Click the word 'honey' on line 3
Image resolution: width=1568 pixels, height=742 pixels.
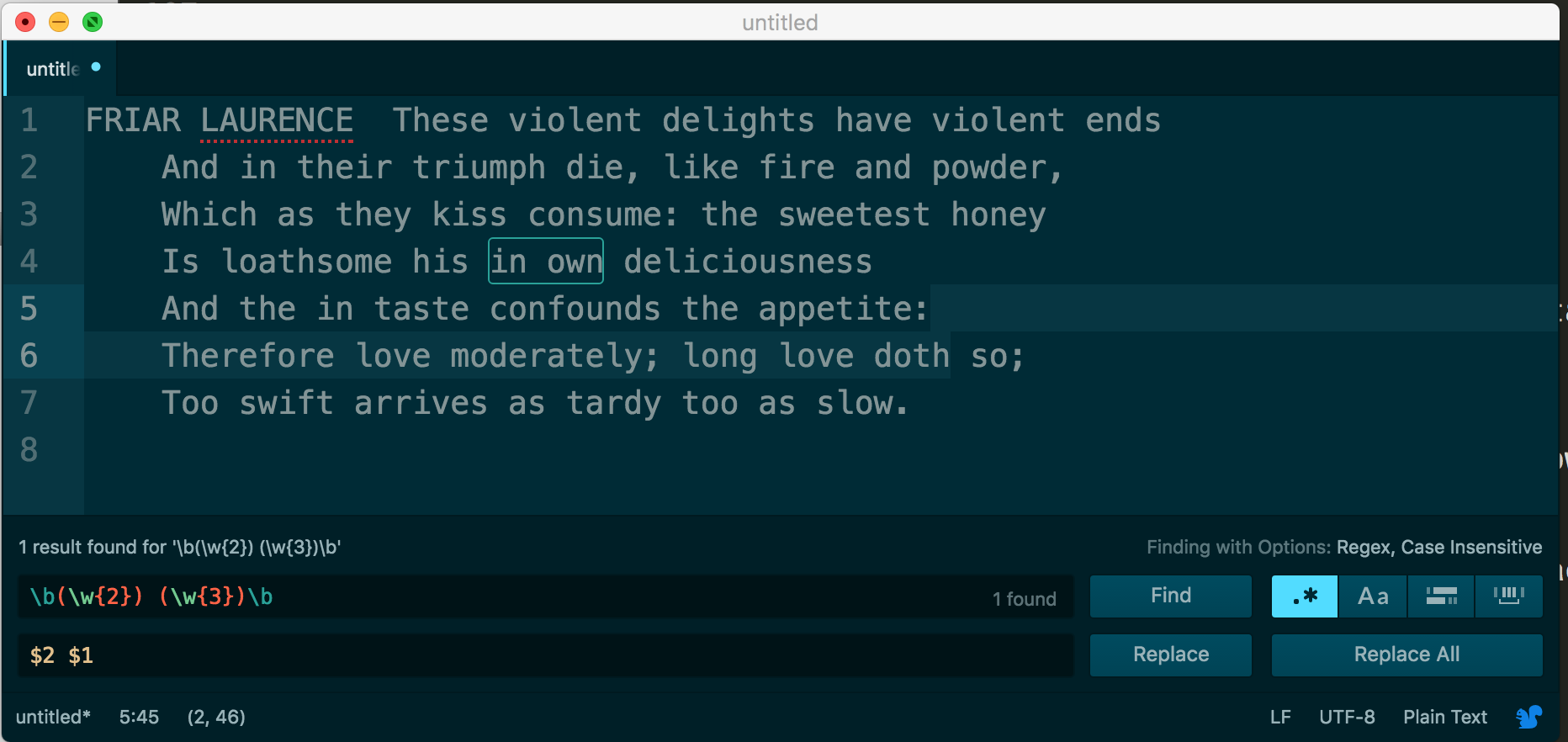999,215
